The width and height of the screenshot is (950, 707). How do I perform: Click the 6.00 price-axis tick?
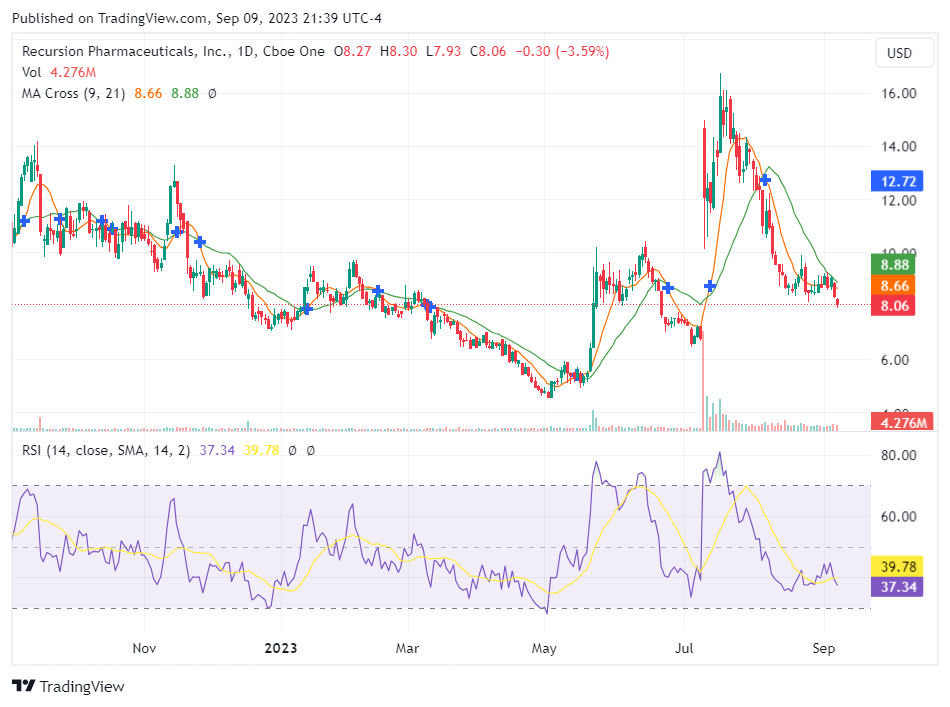coord(894,360)
